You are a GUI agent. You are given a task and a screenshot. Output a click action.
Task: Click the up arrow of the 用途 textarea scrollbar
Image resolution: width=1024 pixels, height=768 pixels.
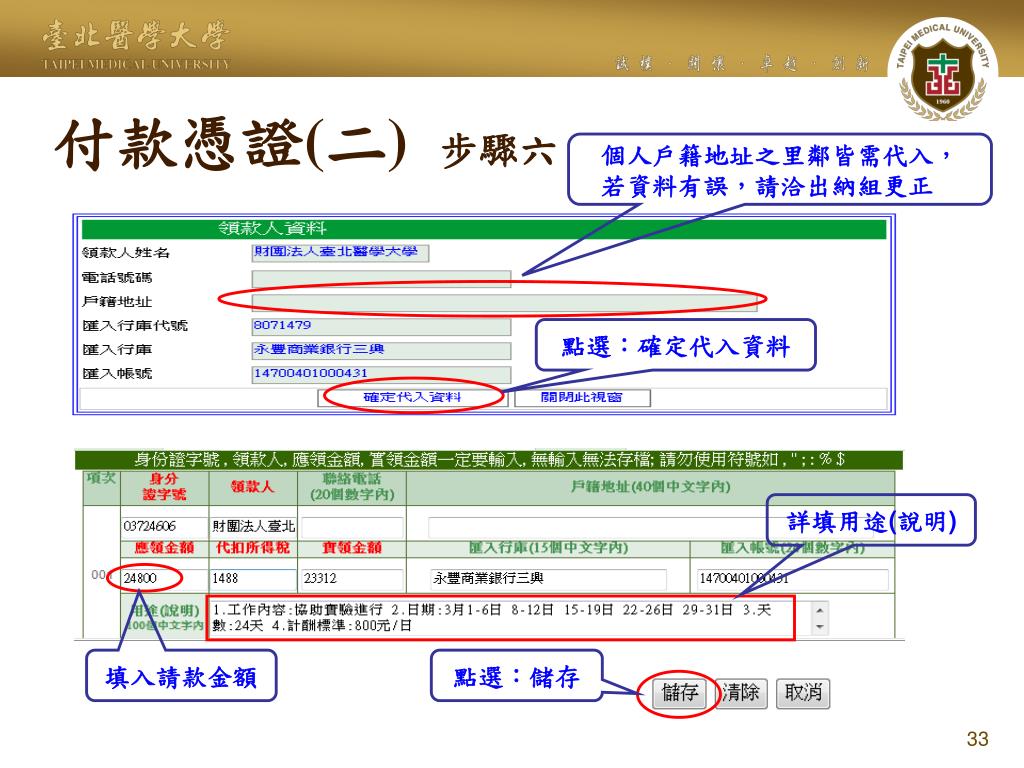(x=820, y=609)
